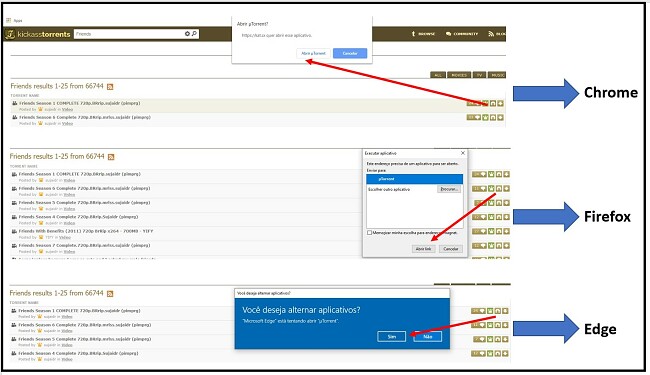
Task: Click RSS feed icon in Chrome panel
Action: coord(110,87)
